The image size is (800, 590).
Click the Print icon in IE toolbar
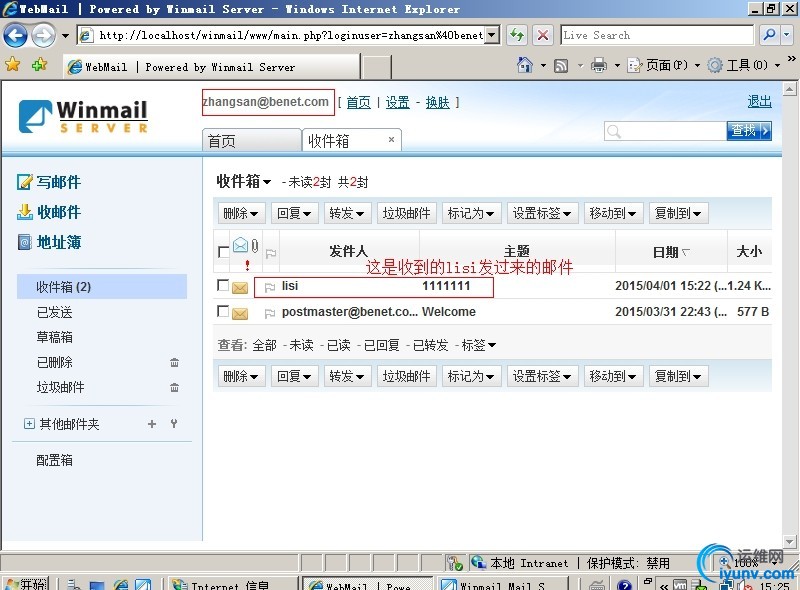click(599, 65)
